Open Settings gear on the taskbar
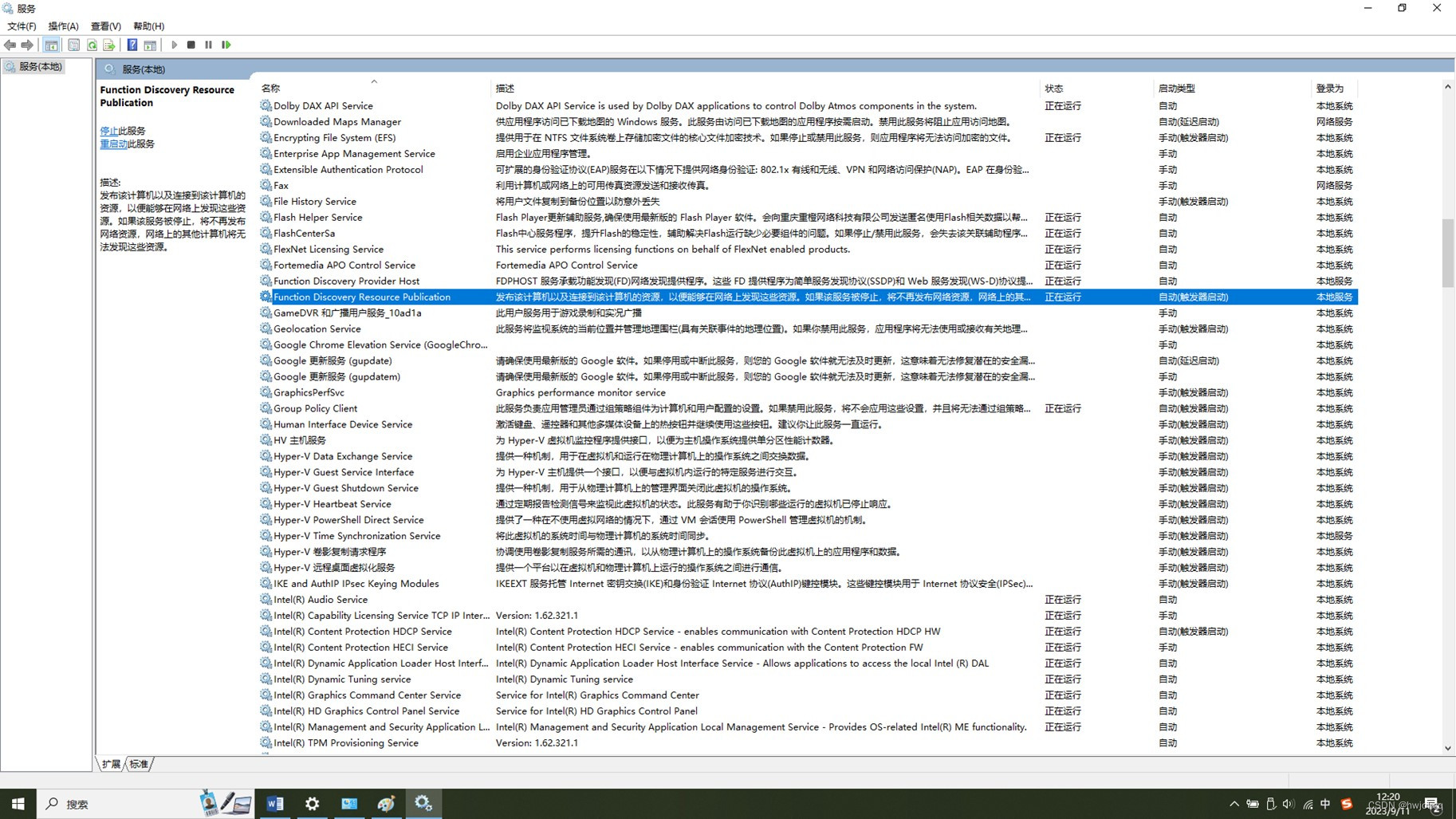Image resolution: width=1456 pixels, height=819 pixels. pyautogui.click(x=312, y=804)
